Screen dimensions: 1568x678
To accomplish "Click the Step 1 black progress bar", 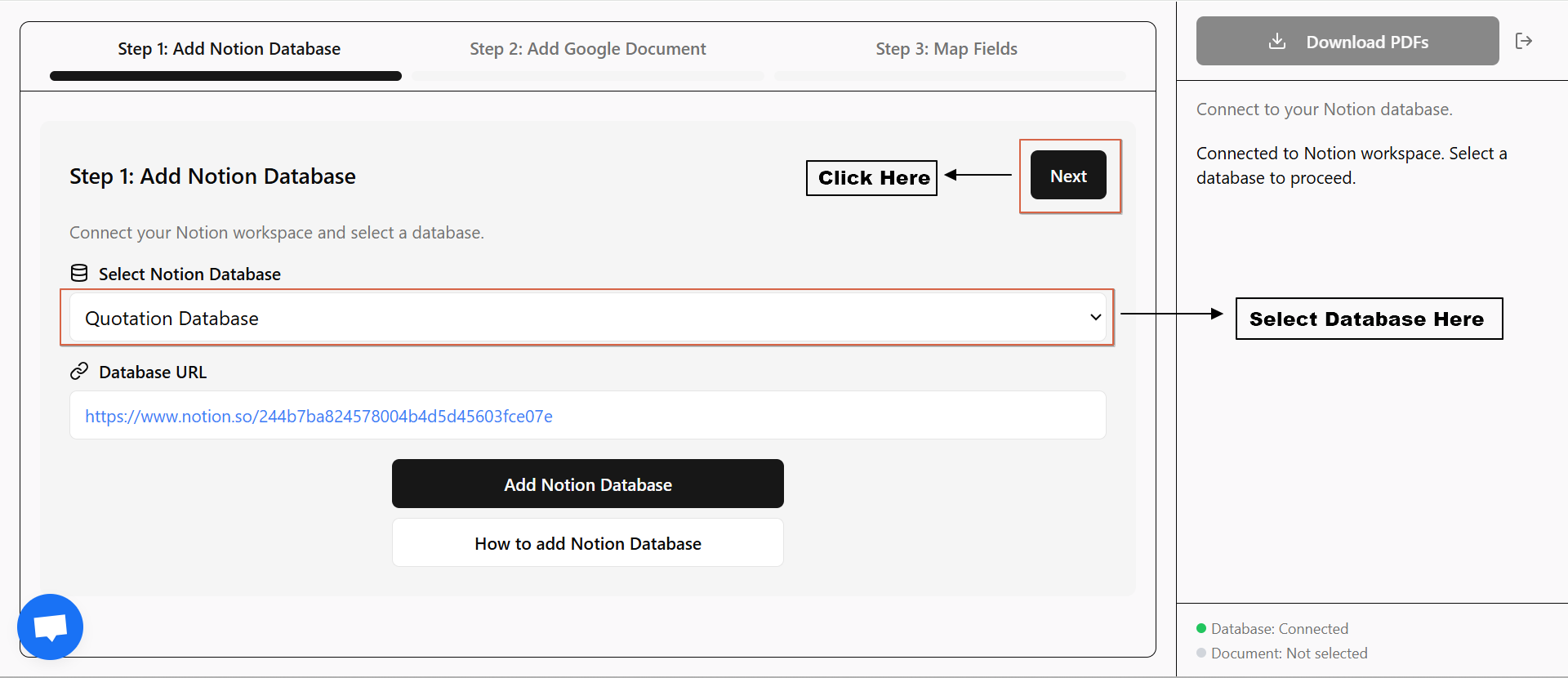I will (x=225, y=76).
